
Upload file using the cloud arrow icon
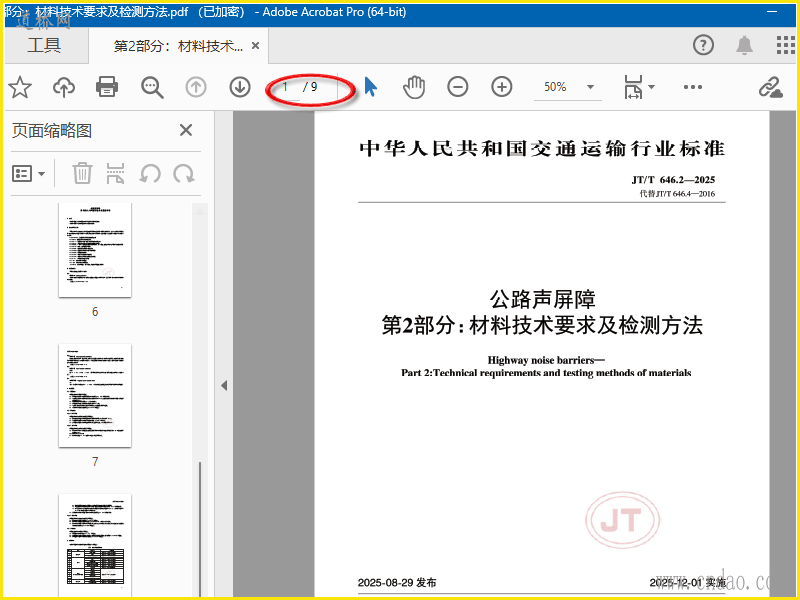(x=64, y=87)
